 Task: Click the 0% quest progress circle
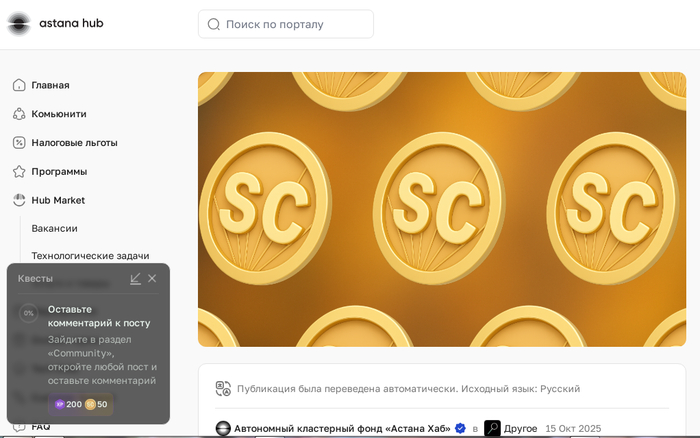click(x=29, y=313)
